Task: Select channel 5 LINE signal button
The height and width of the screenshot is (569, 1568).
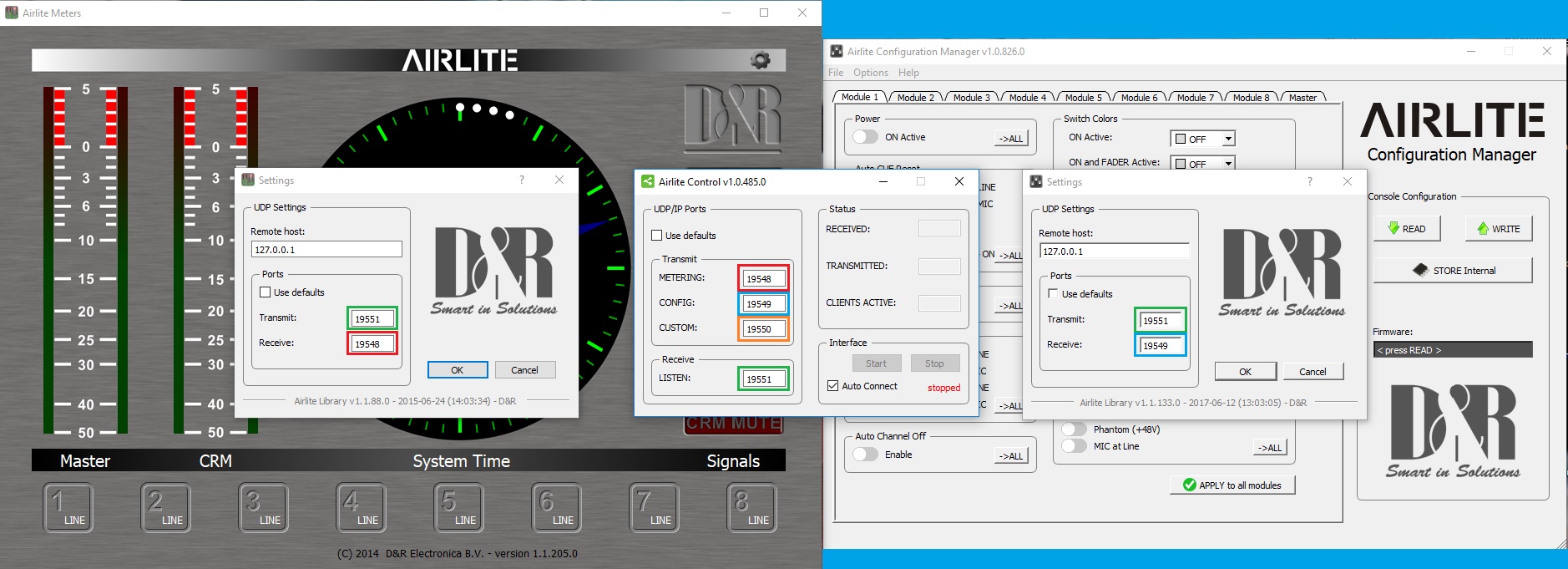Action: point(458,508)
